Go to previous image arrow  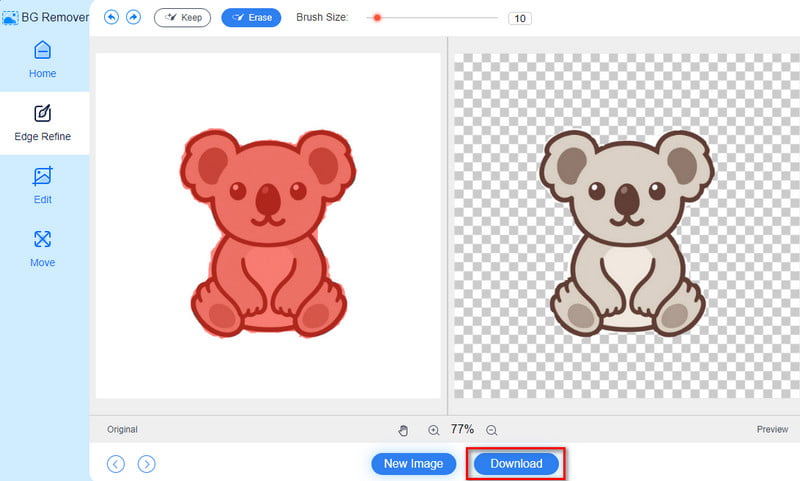[116, 463]
